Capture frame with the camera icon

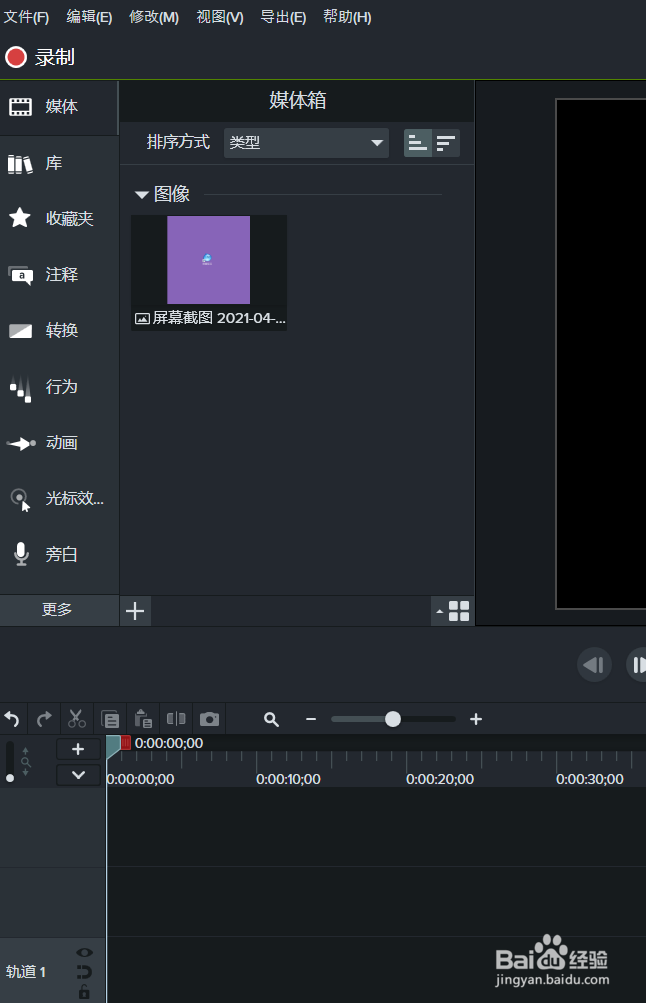click(209, 720)
